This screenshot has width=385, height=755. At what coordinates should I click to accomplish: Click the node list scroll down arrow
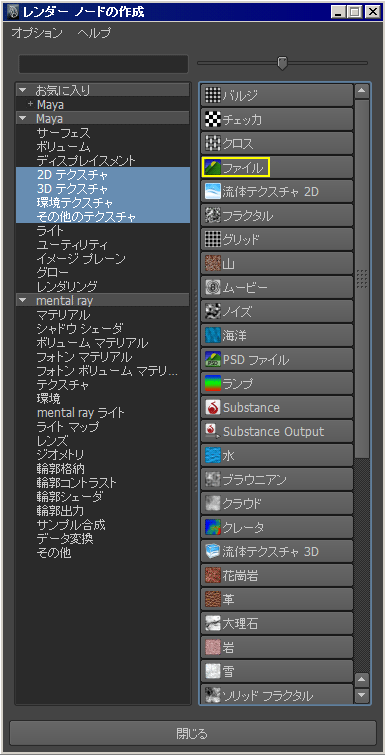[x=361, y=695]
